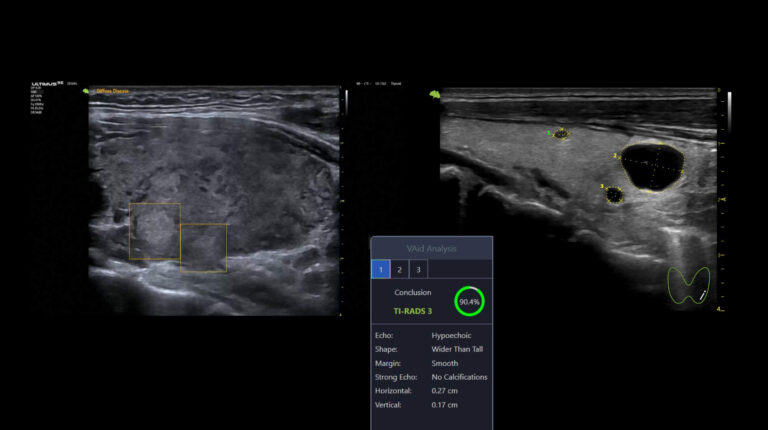Click the Conclusion label

click(x=412, y=292)
